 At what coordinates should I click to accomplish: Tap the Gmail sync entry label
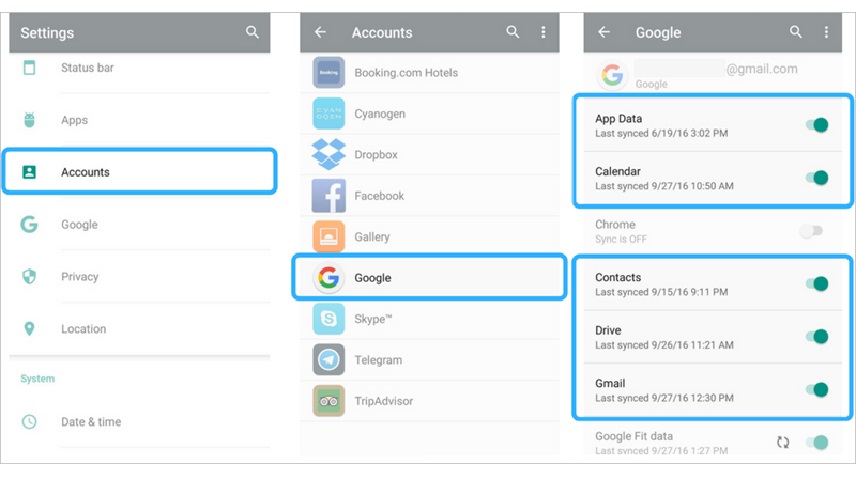point(610,383)
